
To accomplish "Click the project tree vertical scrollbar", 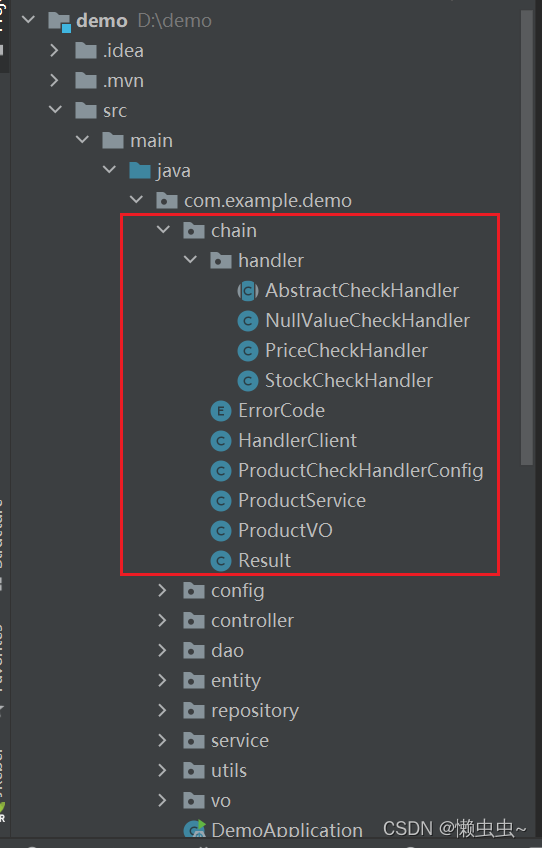I will click(527, 238).
